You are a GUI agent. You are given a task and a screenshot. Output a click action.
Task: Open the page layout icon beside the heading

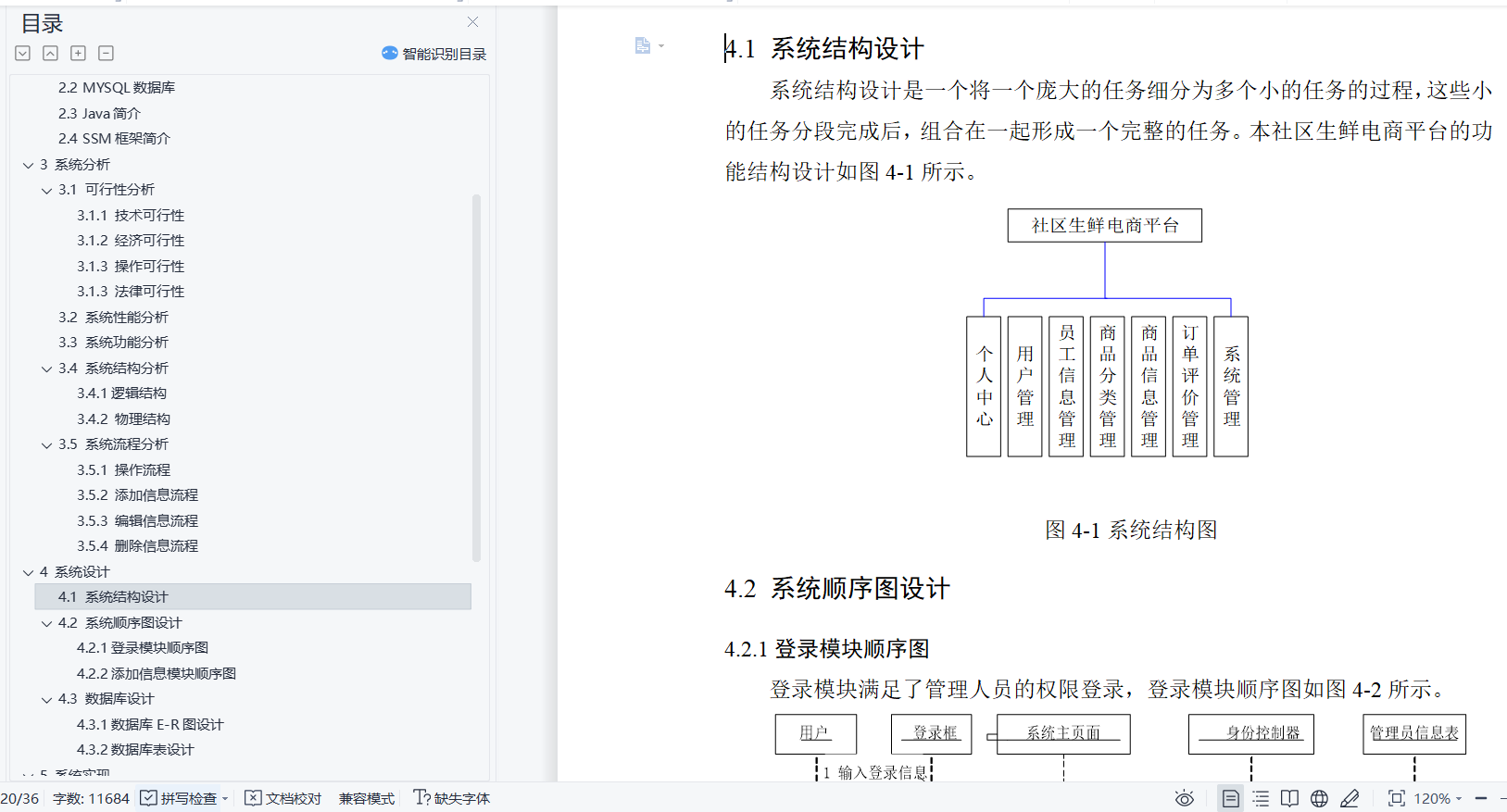(x=643, y=45)
